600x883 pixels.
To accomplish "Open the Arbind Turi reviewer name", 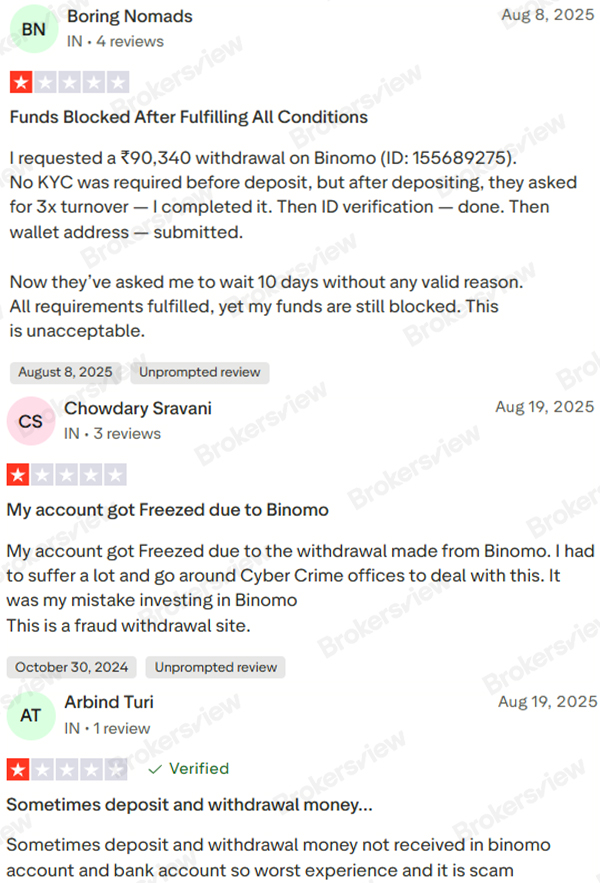I will (x=109, y=702).
